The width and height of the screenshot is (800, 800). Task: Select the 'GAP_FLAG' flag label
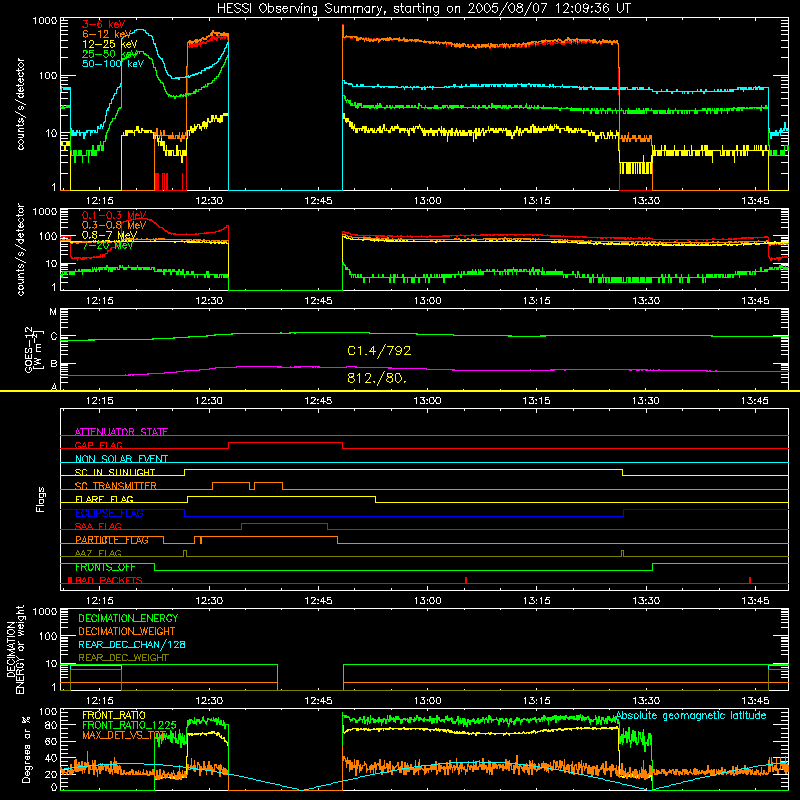point(98,445)
